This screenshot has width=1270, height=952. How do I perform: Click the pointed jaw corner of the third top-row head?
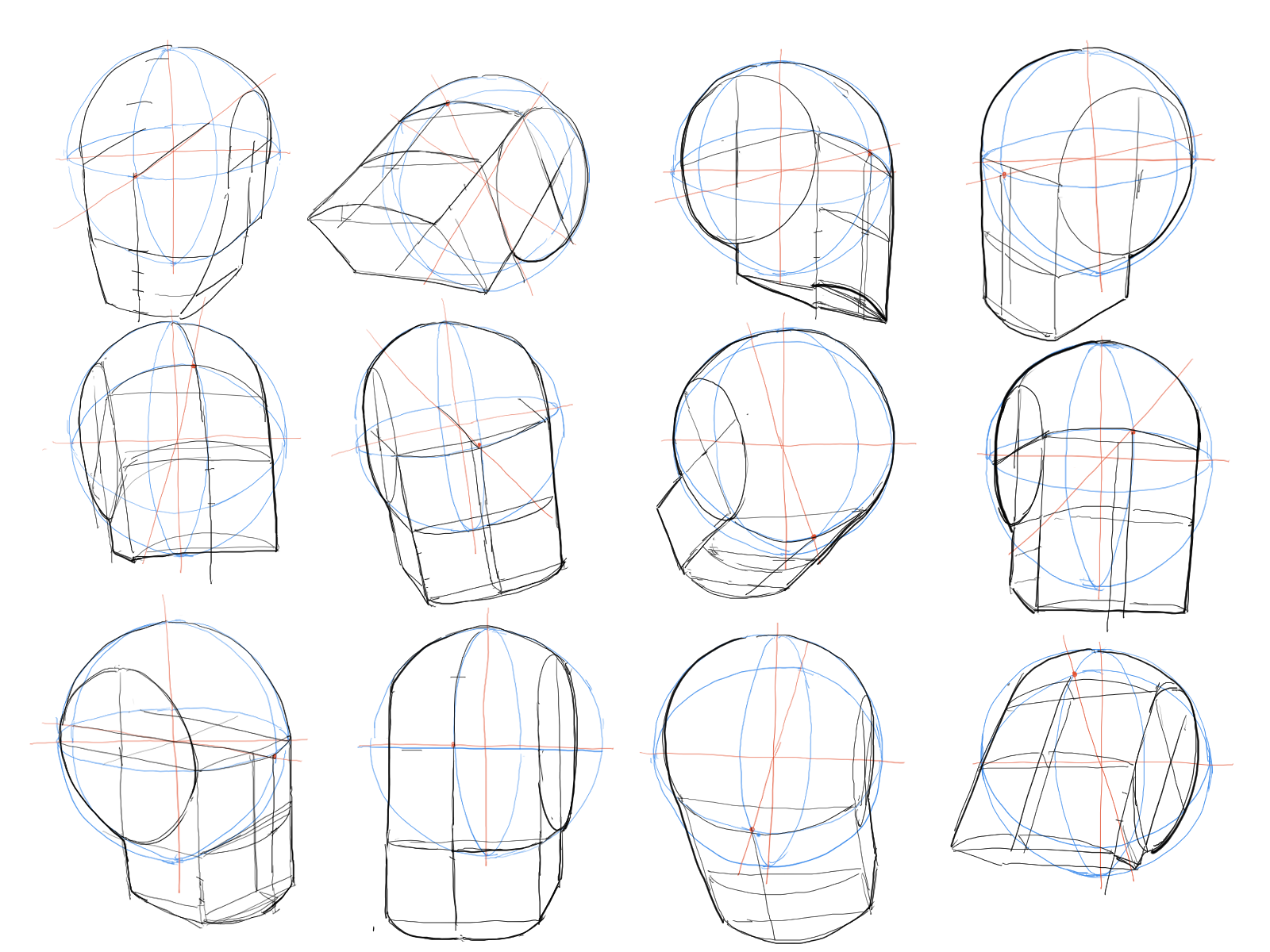[885, 322]
